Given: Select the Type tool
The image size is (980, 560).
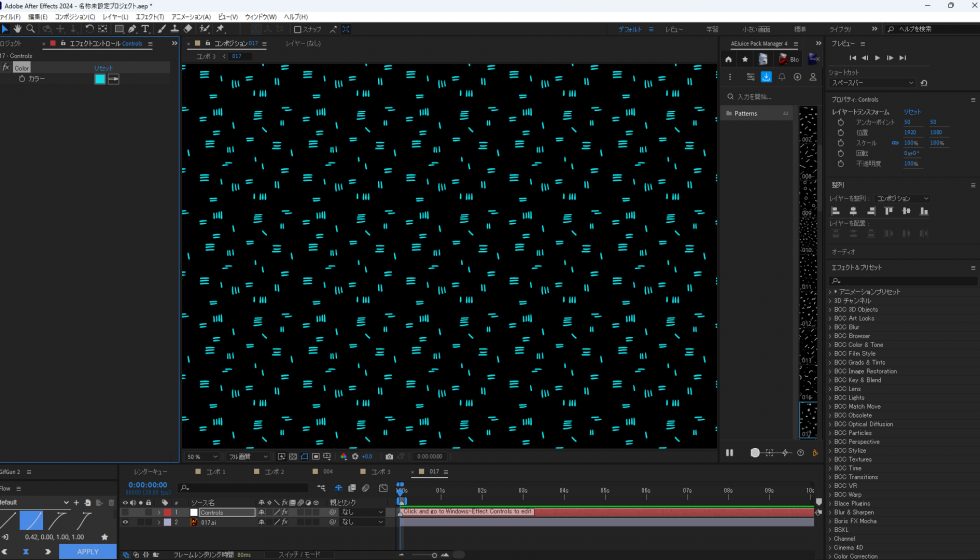Looking at the screenshot, I should [x=146, y=29].
